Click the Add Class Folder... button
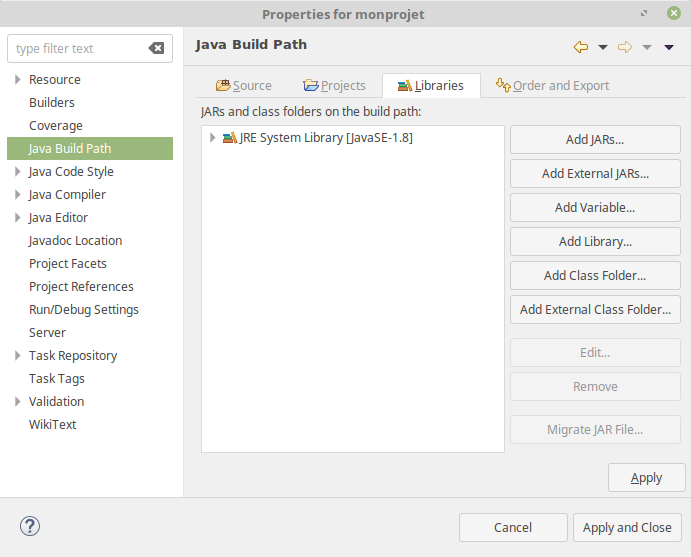 tap(595, 275)
